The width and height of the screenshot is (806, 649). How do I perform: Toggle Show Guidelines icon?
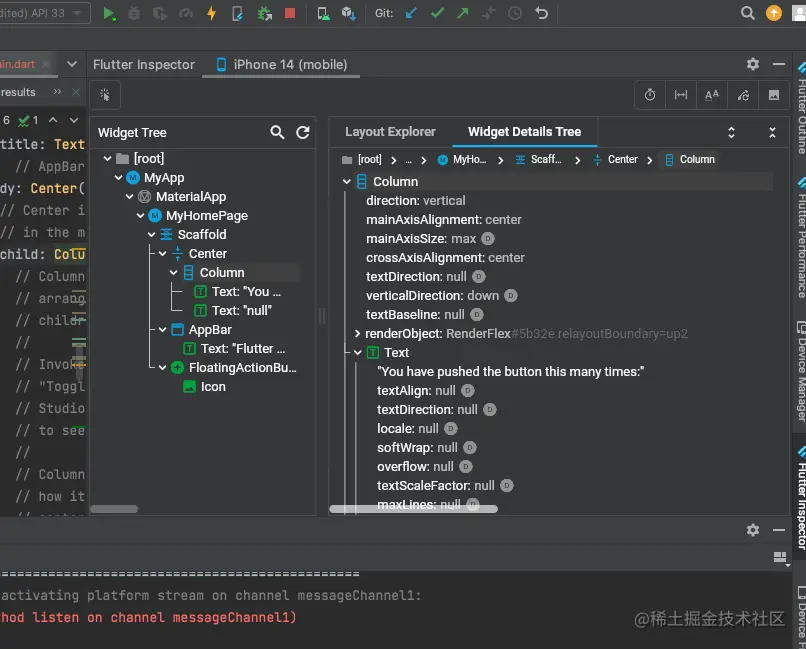[681, 95]
